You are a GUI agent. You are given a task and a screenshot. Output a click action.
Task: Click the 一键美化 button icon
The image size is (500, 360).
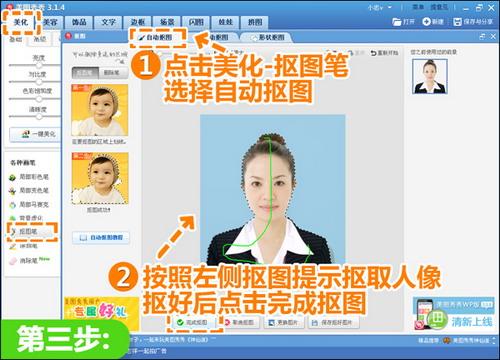[x=25, y=134]
